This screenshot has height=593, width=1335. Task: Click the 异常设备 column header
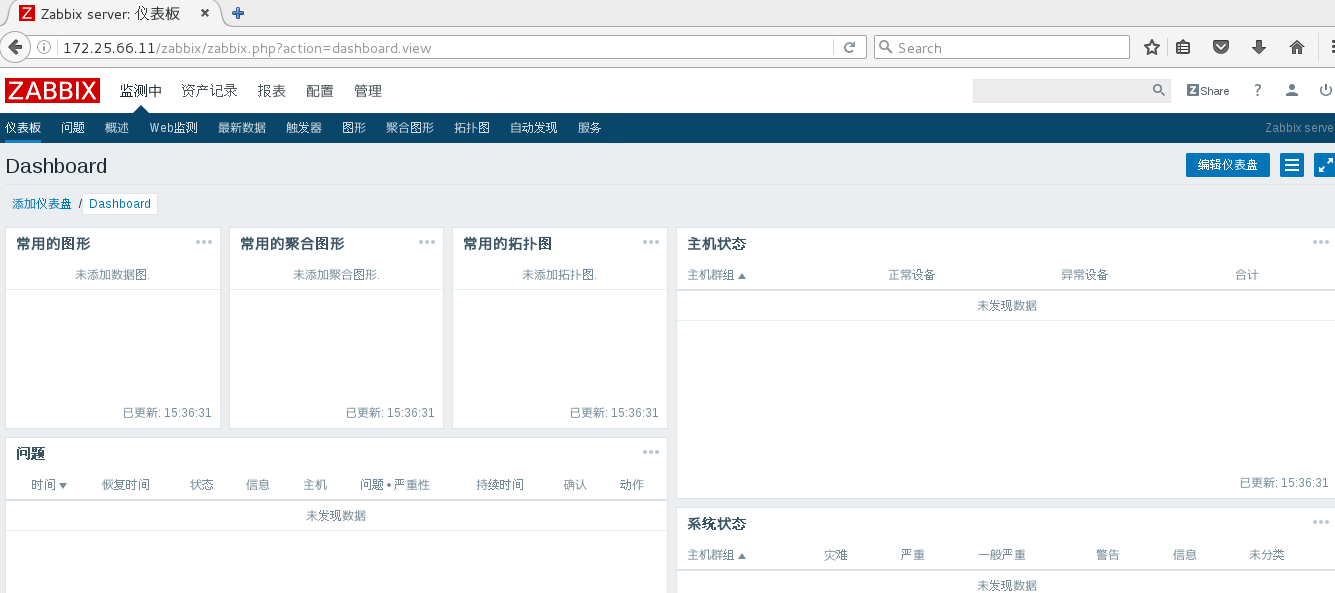tap(1085, 275)
